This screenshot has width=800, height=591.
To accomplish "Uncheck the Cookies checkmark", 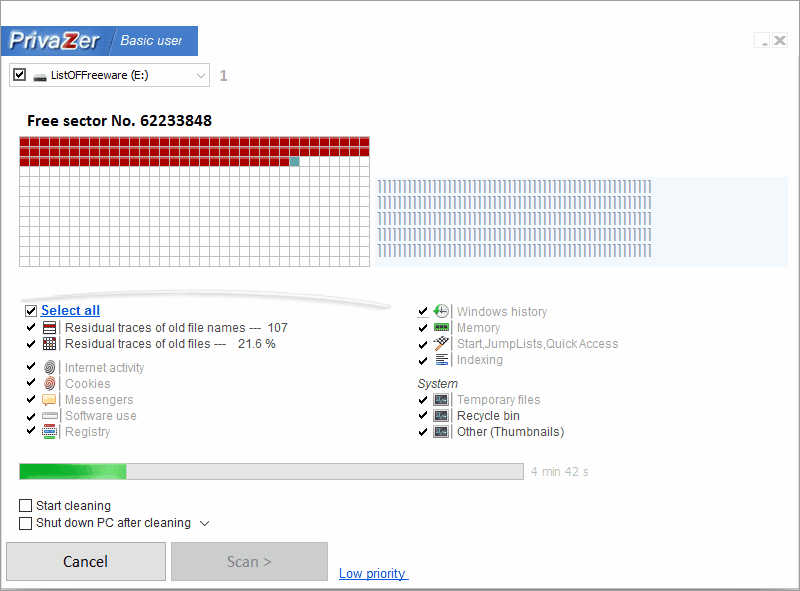I will (31, 383).
